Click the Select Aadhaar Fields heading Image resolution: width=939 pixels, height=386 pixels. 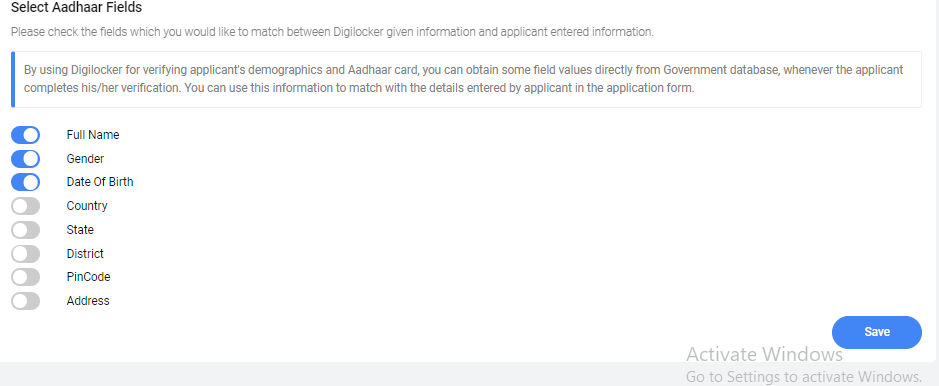(x=77, y=8)
